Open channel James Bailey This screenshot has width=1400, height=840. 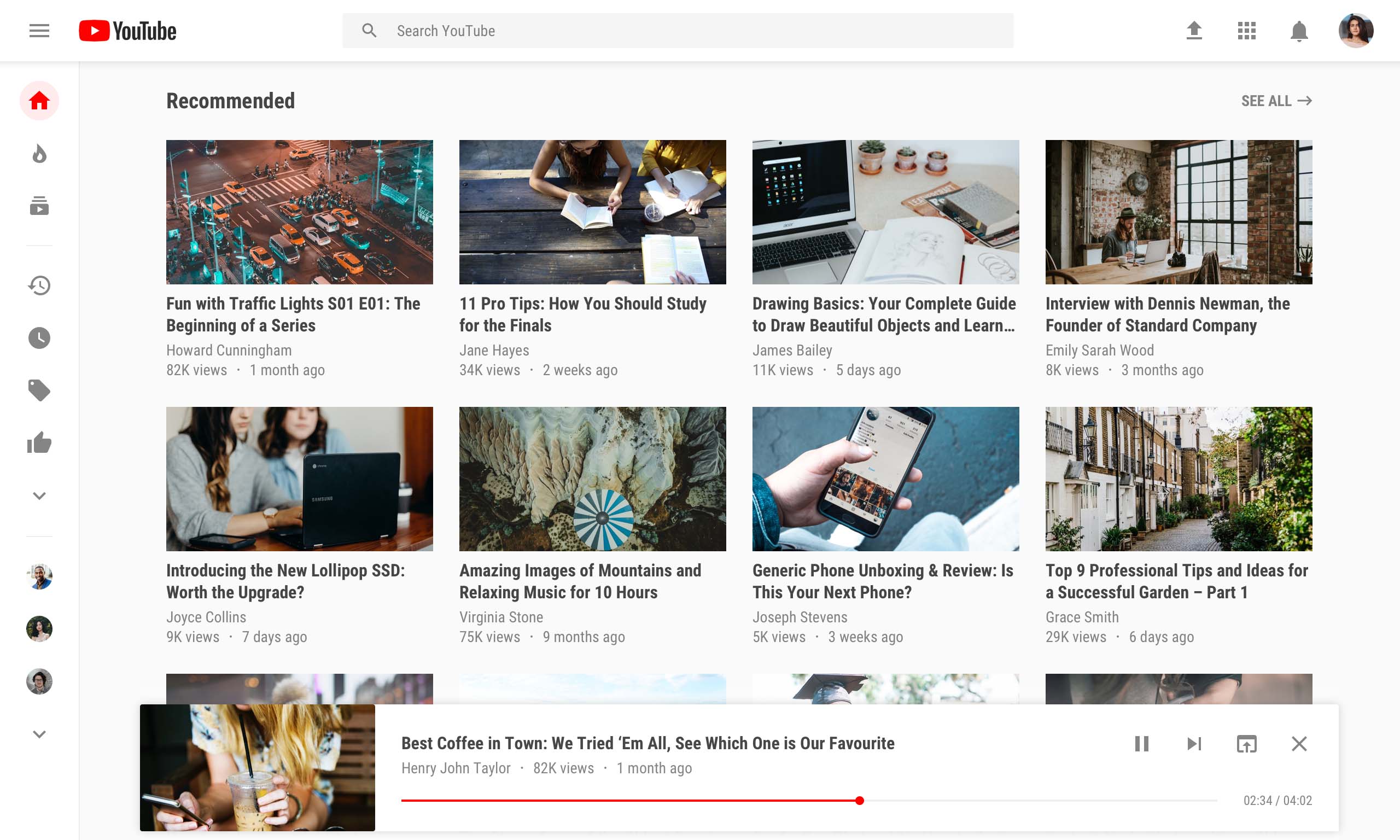tap(792, 351)
